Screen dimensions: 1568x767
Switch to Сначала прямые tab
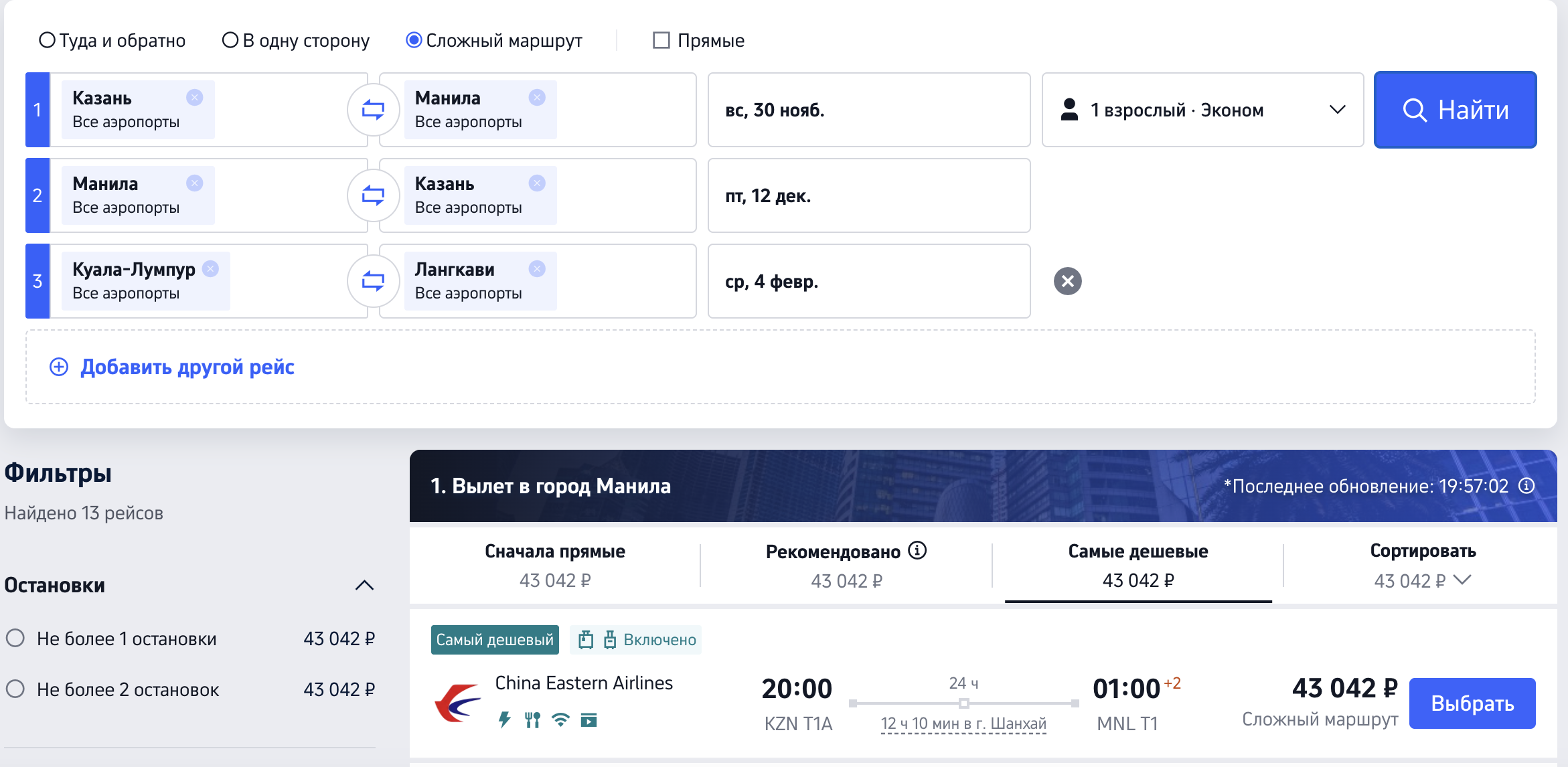tap(555, 566)
